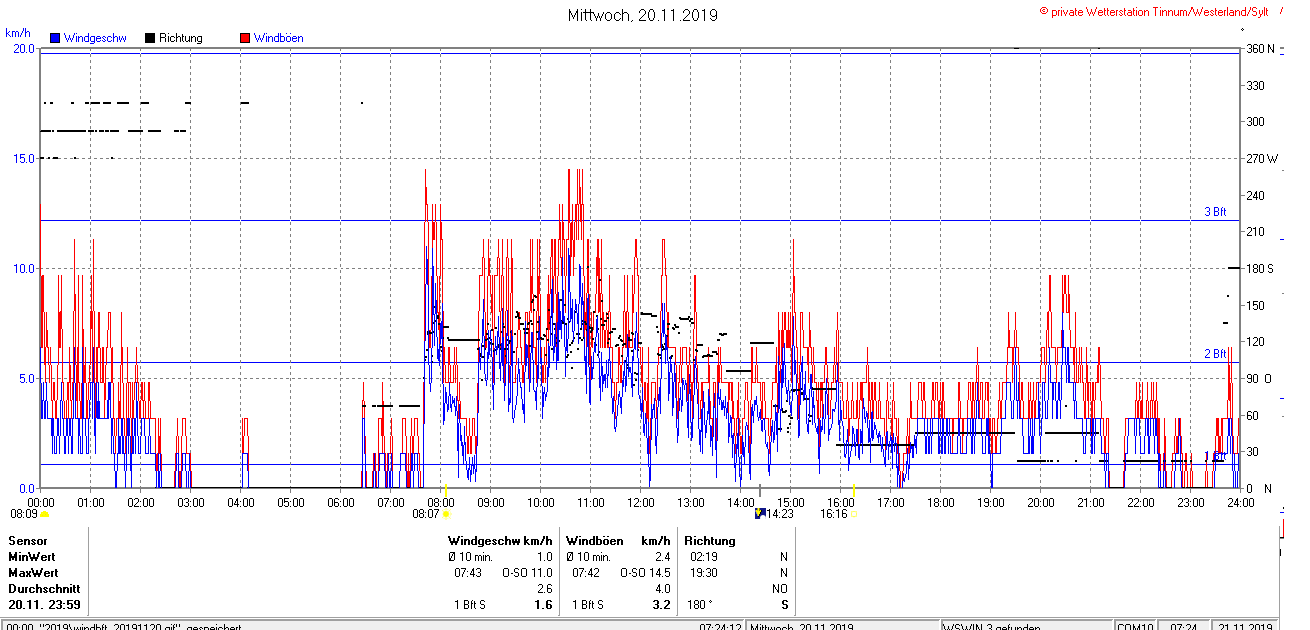Click the 90 O direction axis label

click(x=1258, y=378)
